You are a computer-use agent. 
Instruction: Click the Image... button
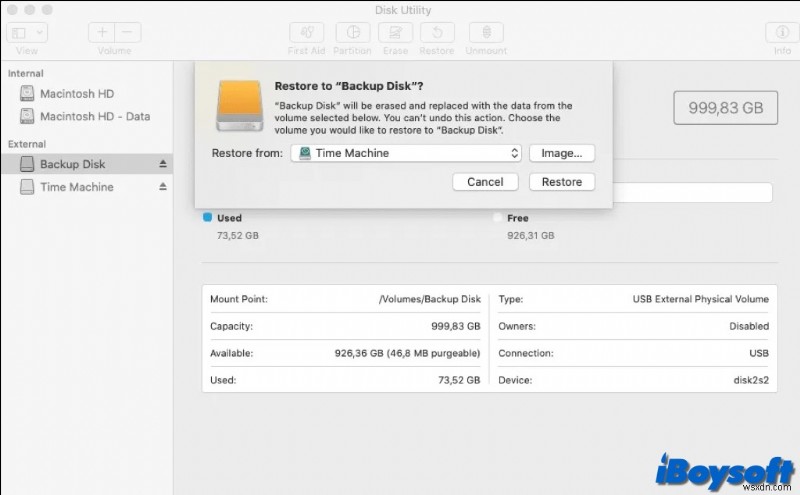[562, 153]
